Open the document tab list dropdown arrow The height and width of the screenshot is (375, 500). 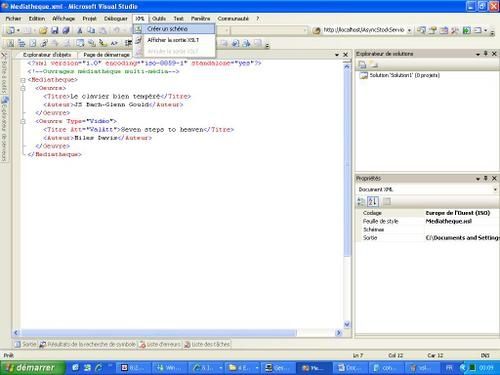pos(337,55)
